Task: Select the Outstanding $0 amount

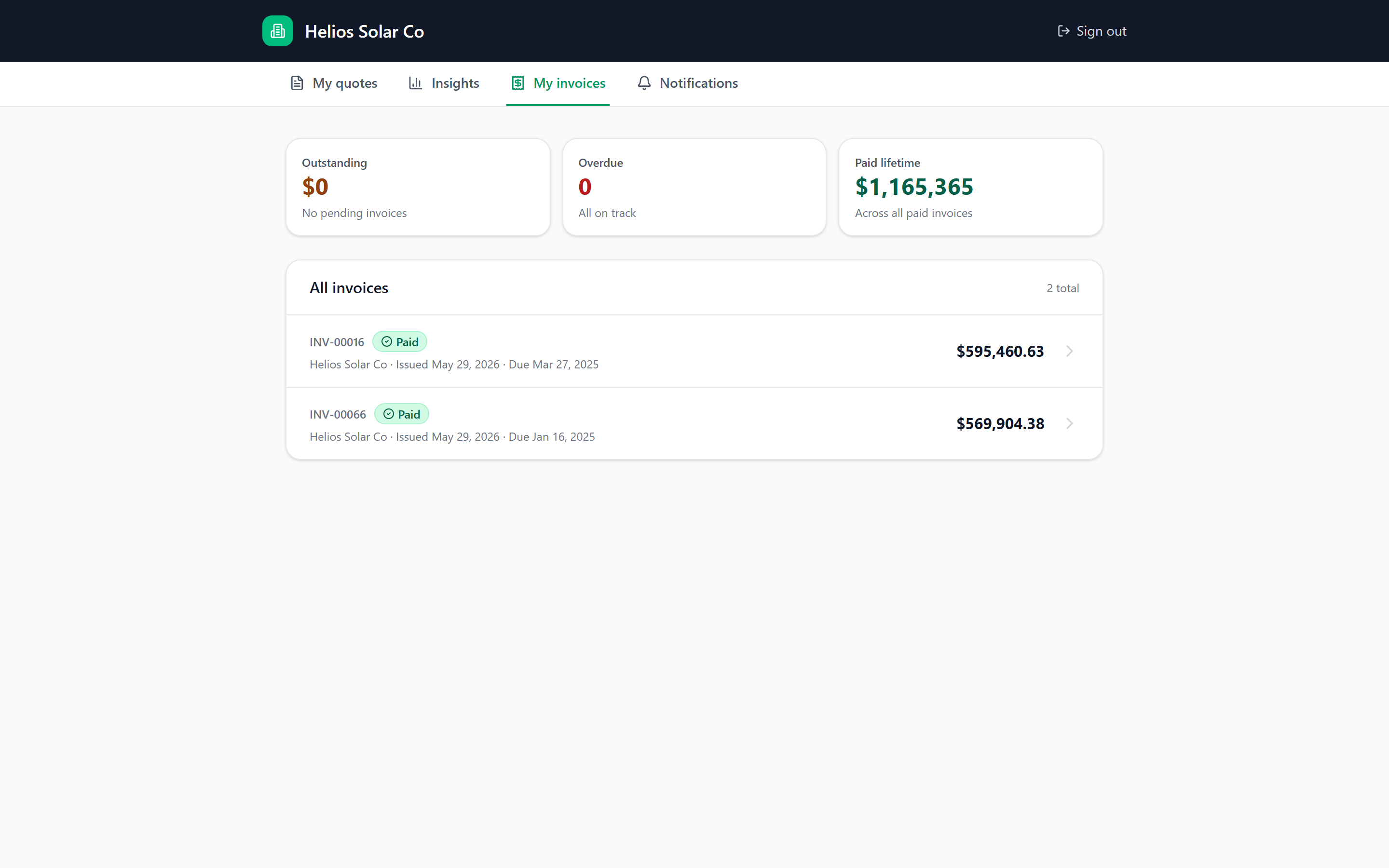Action: [x=315, y=187]
